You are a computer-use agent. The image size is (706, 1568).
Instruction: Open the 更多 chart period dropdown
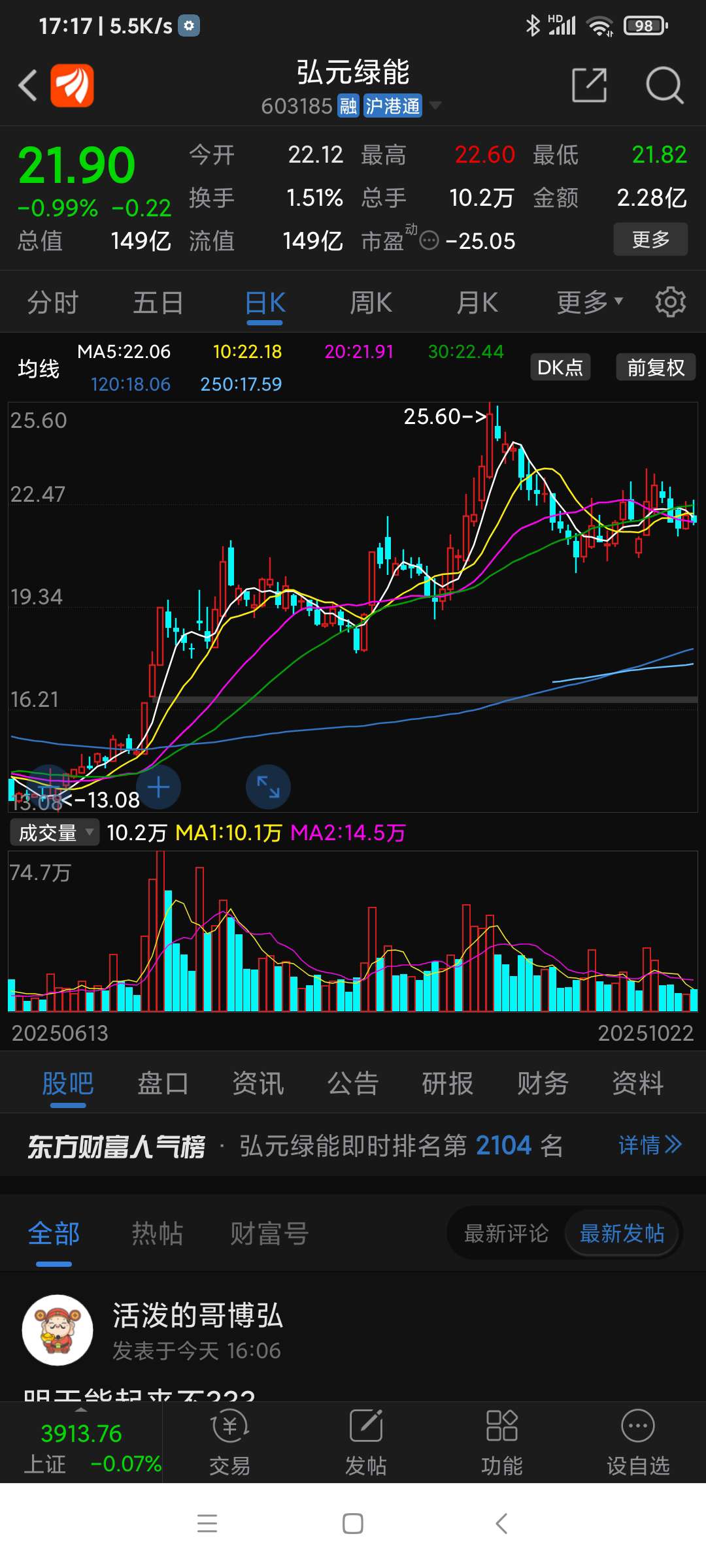[x=589, y=302]
